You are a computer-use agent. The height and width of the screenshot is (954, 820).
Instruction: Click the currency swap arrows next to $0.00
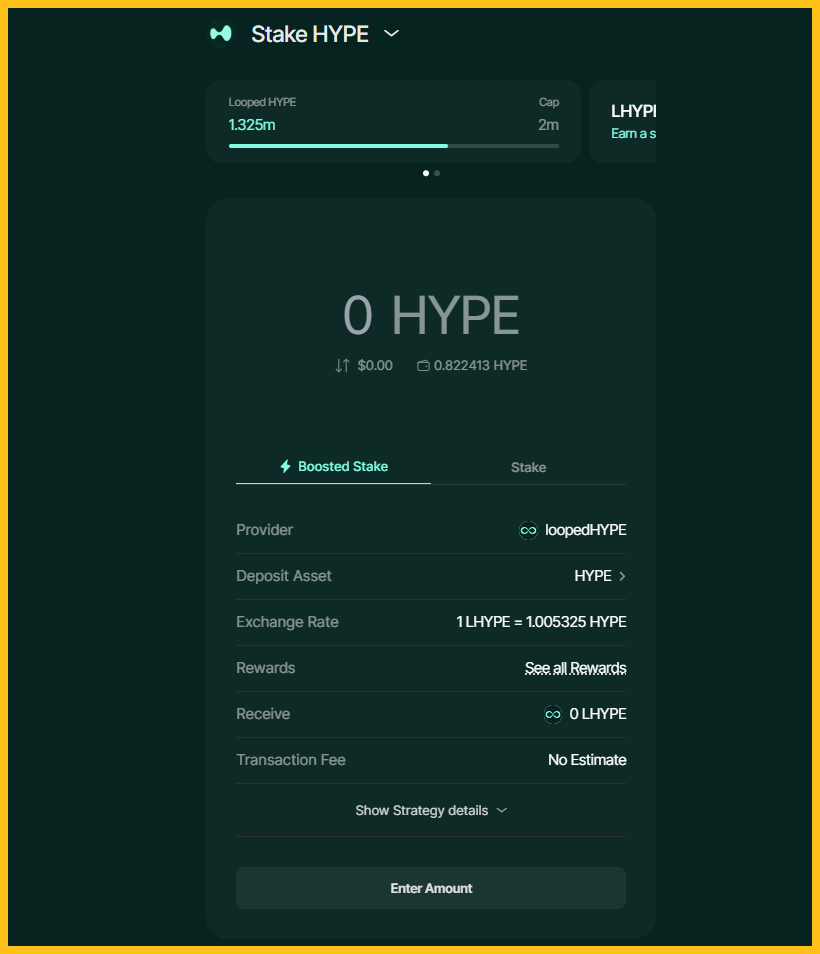(x=340, y=365)
